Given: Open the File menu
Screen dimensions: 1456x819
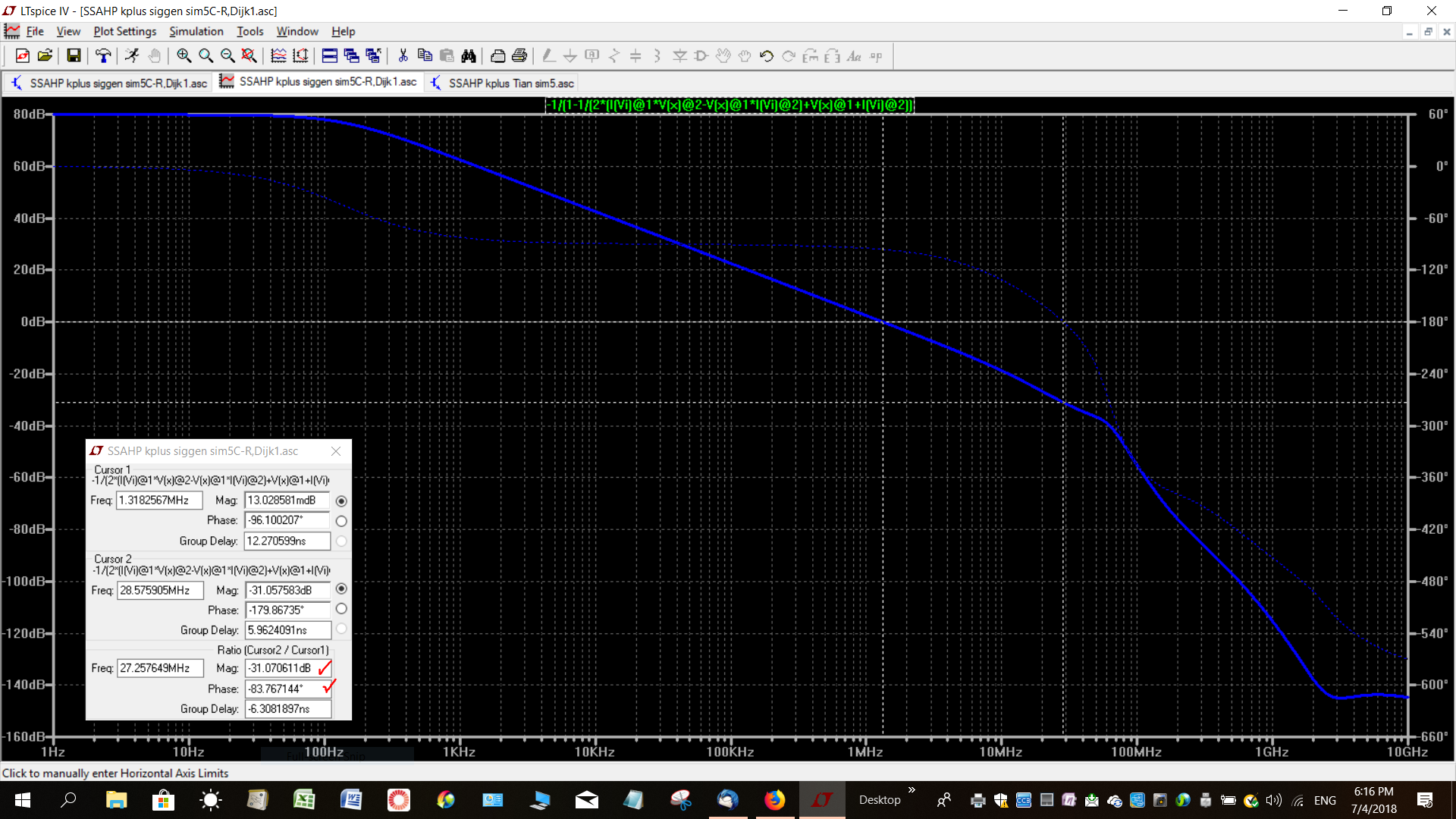Looking at the screenshot, I should coord(35,31).
